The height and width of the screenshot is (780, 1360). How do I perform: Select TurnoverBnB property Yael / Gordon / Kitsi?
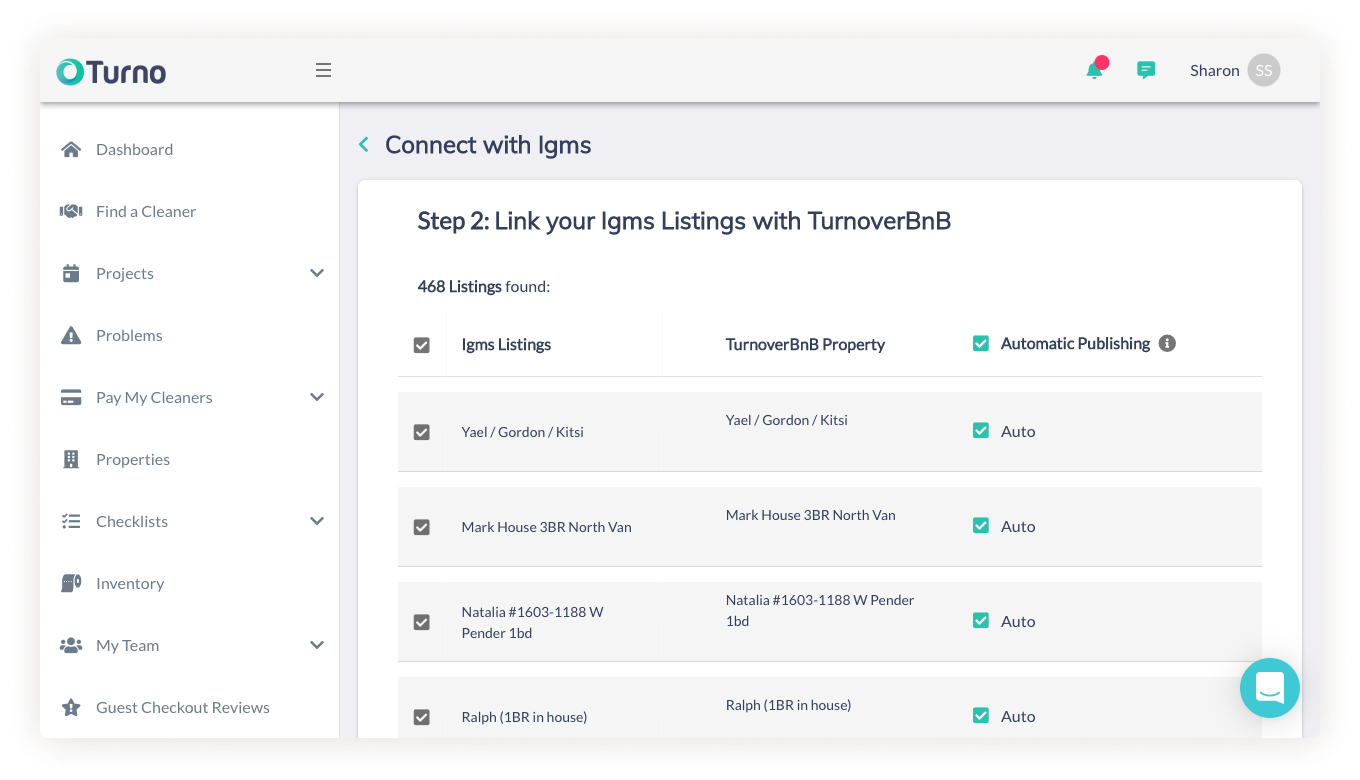pos(787,420)
